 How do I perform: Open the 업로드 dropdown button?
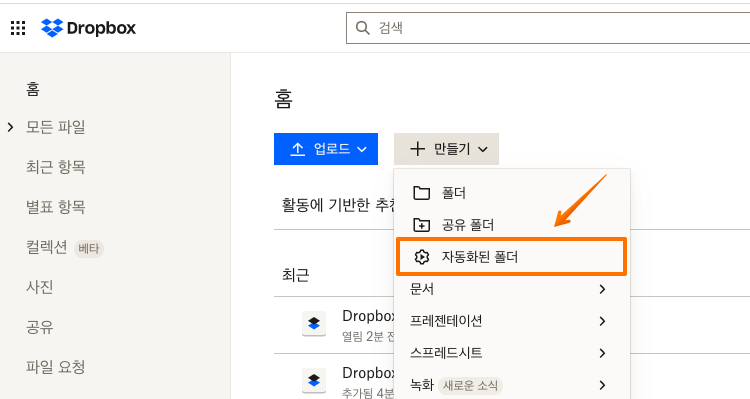[x=326, y=149]
